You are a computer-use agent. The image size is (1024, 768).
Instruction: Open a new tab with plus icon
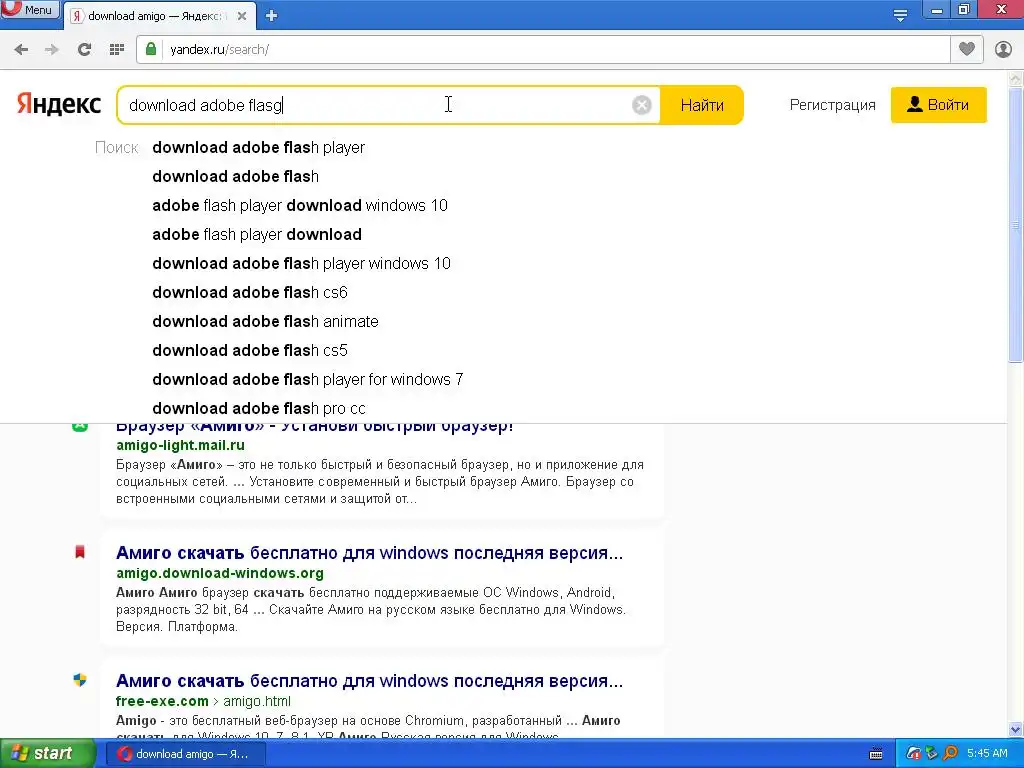272,16
